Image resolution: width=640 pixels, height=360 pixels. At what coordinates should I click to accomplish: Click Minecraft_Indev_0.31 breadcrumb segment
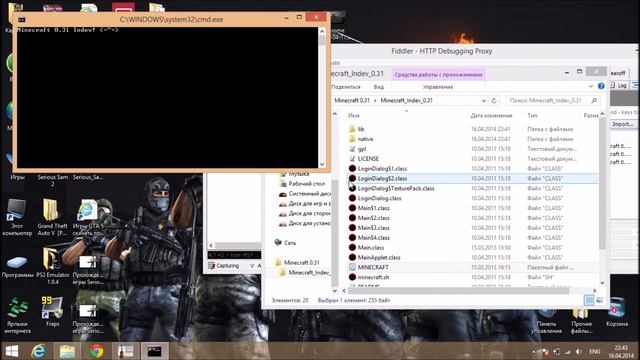407,100
